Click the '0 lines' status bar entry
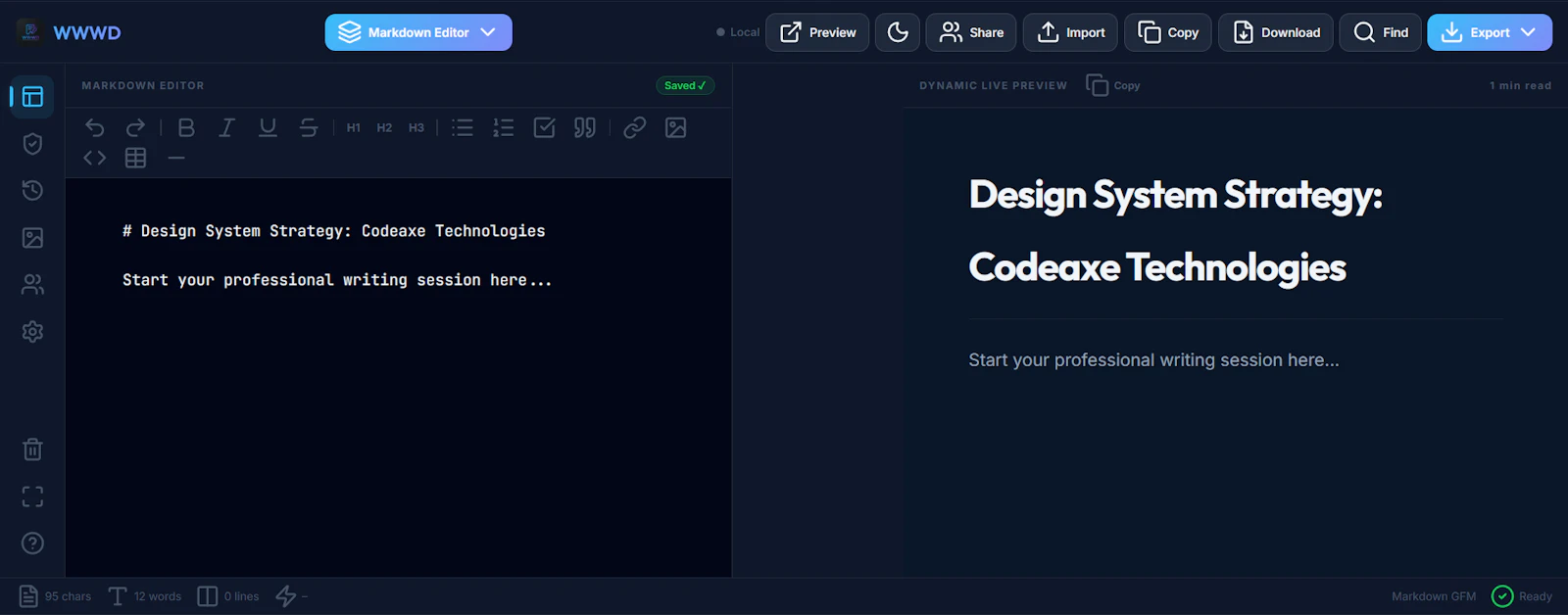1568x615 pixels. (228, 596)
